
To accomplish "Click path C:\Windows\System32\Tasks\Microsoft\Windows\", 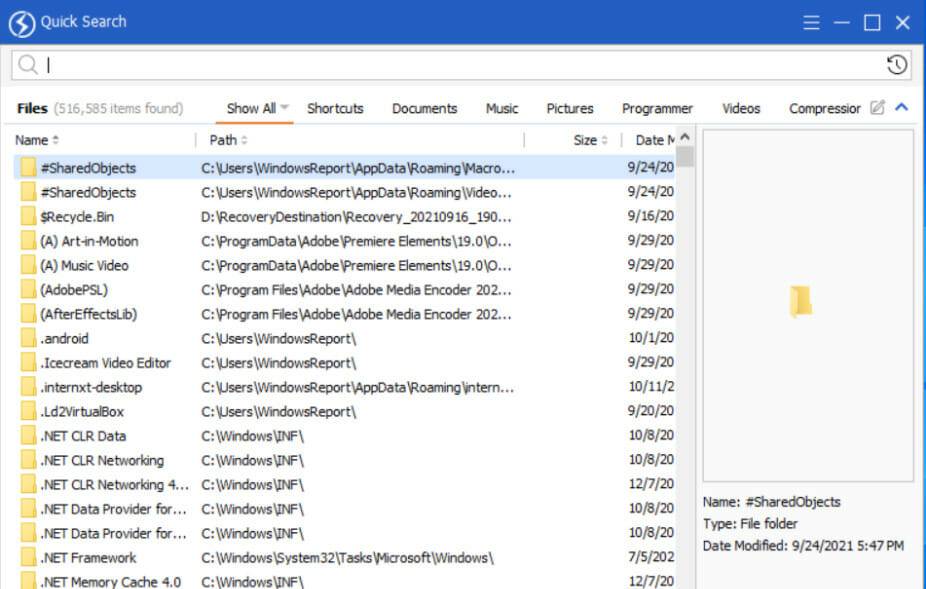I will (347, 558).
